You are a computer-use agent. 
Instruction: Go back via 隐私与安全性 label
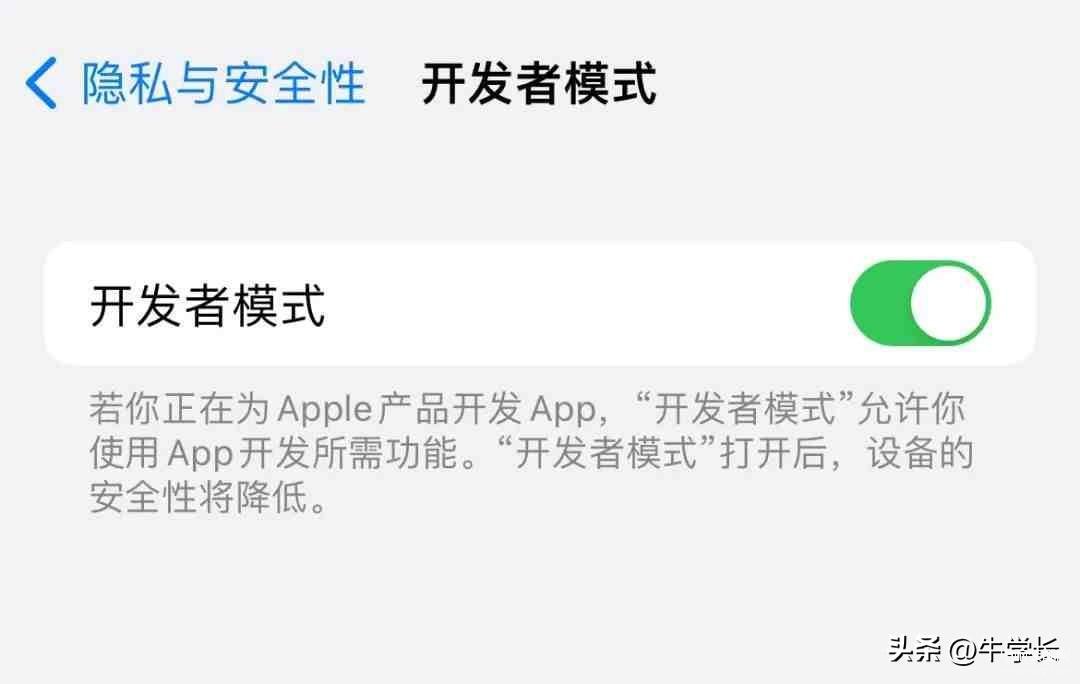point(224,83)
